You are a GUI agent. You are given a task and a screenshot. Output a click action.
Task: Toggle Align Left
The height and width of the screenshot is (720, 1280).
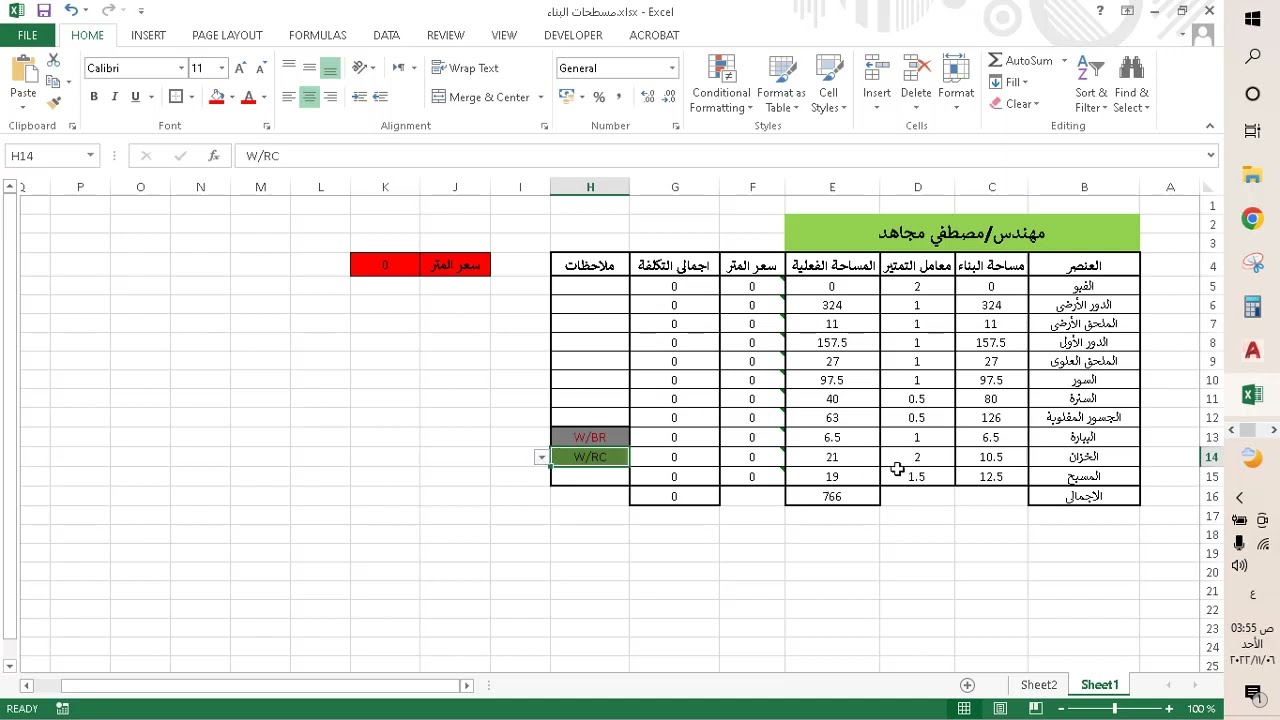click(x=288, y=97)
